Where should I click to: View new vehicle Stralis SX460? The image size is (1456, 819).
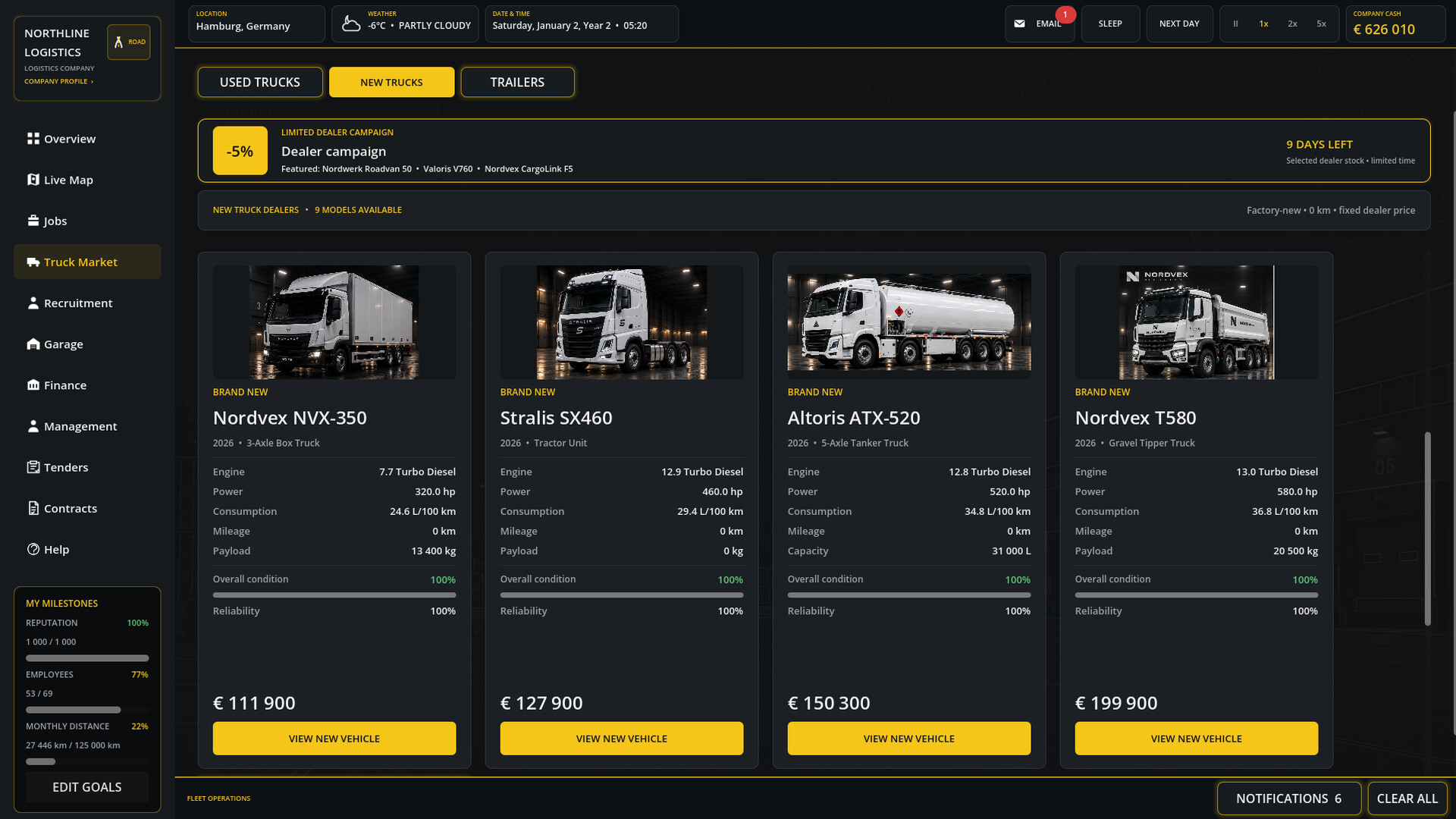tap(622, 739)
